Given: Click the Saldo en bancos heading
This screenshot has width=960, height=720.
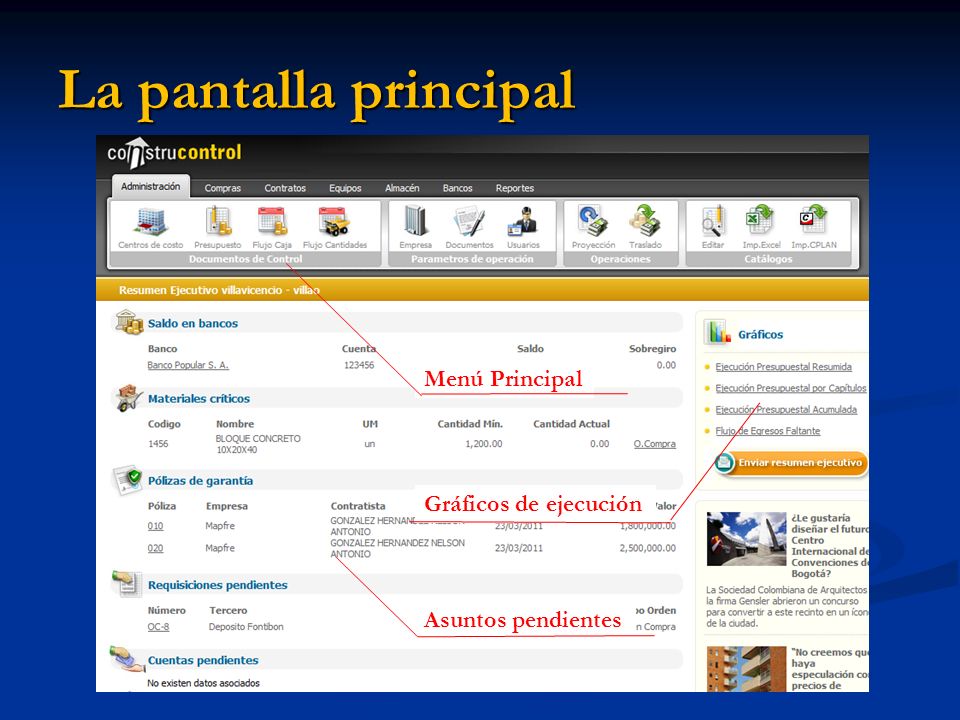Looking at the screenshot, I should [x=193, y=323].
